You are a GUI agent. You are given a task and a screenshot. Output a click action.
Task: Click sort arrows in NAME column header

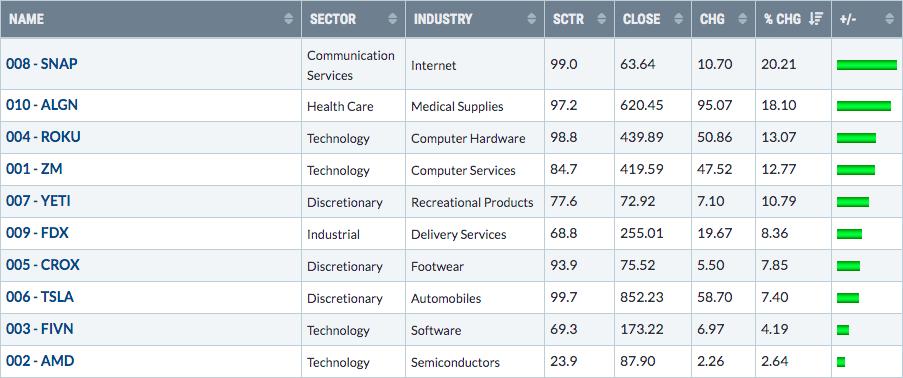[289, 18]
